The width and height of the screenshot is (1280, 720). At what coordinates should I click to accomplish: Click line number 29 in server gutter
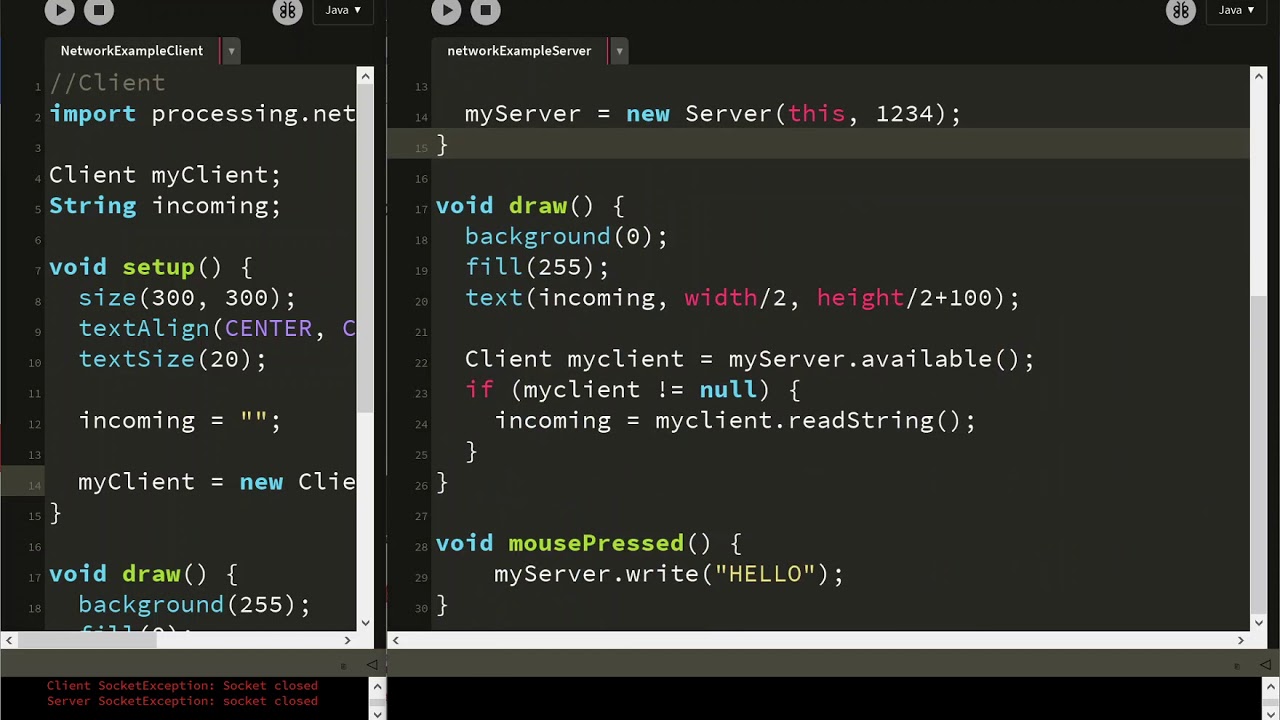421,578
